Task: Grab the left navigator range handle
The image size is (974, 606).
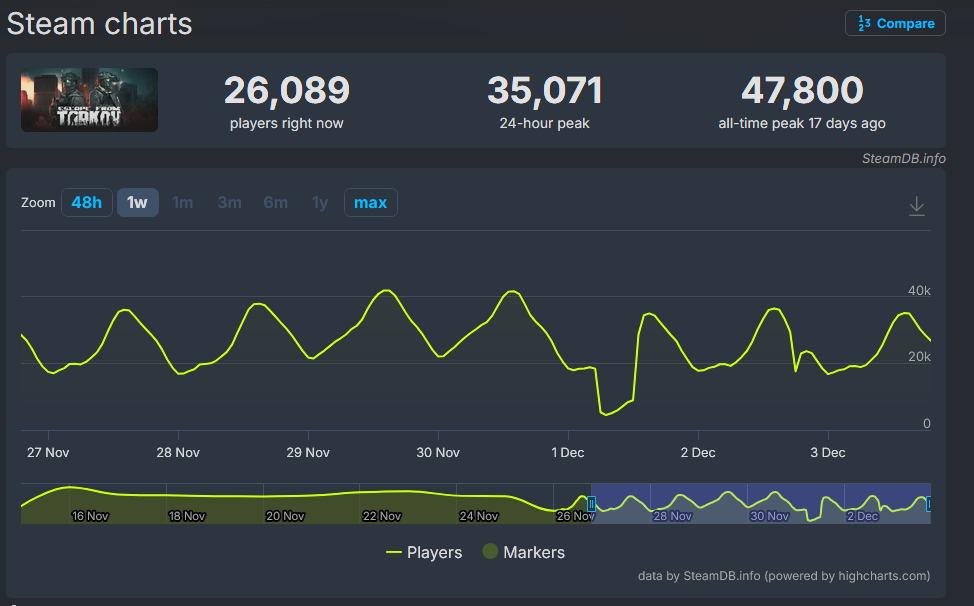Action: pyautogui.click(x=591, y=504)
